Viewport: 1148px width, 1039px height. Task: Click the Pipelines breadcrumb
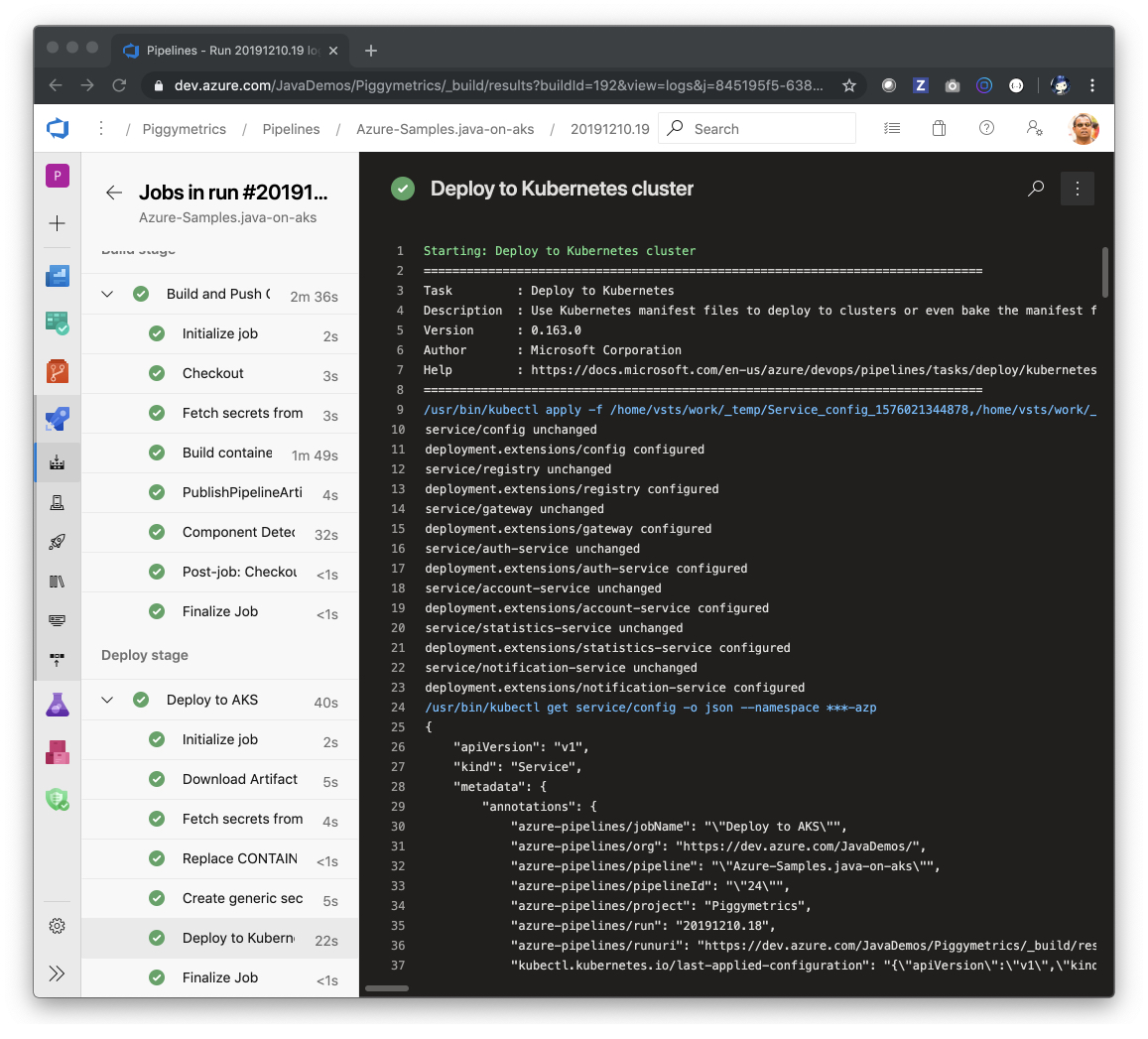pyautogui.click(x=291, y=129)
